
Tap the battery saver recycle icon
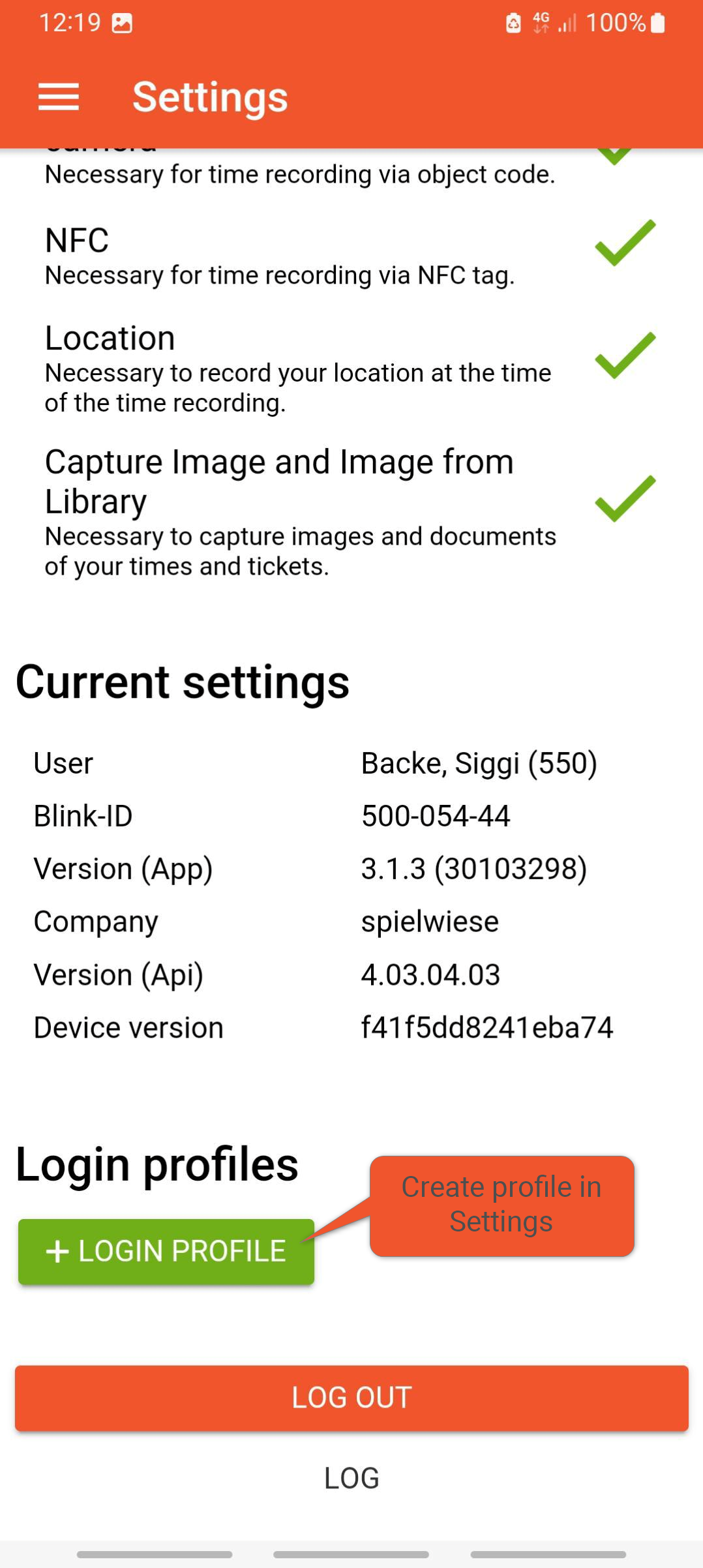pyautogui.click(x=513, y=23)
